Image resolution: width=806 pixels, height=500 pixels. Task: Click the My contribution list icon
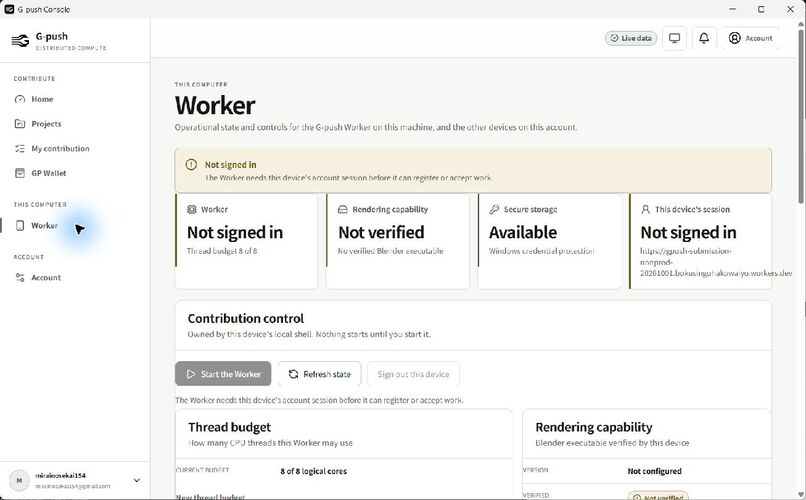[x=20, y=149]
